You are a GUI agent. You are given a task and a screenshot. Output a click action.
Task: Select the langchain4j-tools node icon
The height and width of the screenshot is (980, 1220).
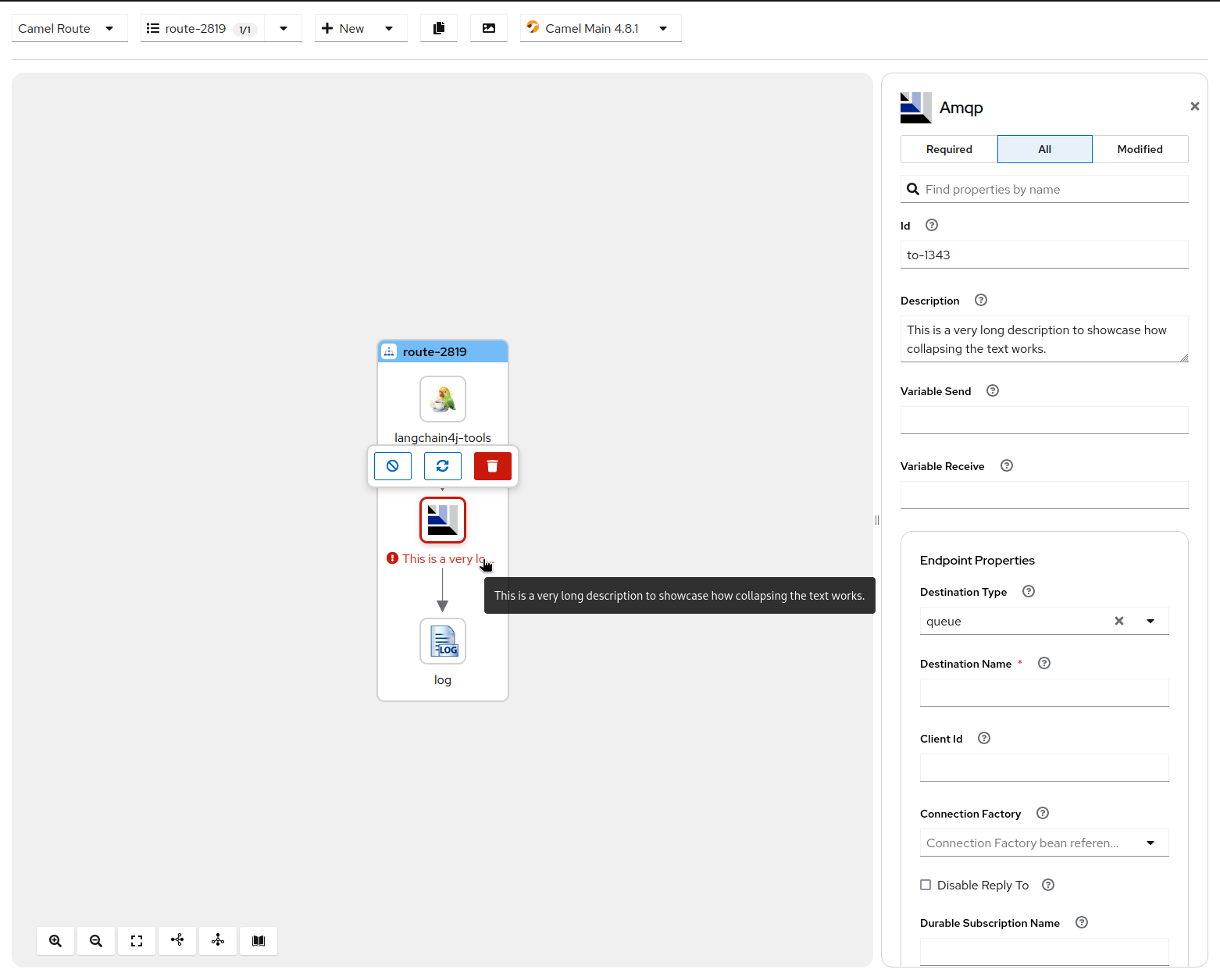pos(443,399)
